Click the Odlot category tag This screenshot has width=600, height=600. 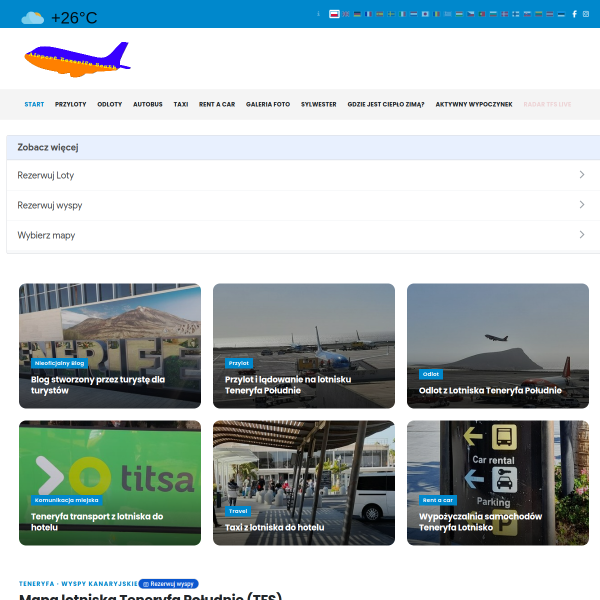coord(431,374)
